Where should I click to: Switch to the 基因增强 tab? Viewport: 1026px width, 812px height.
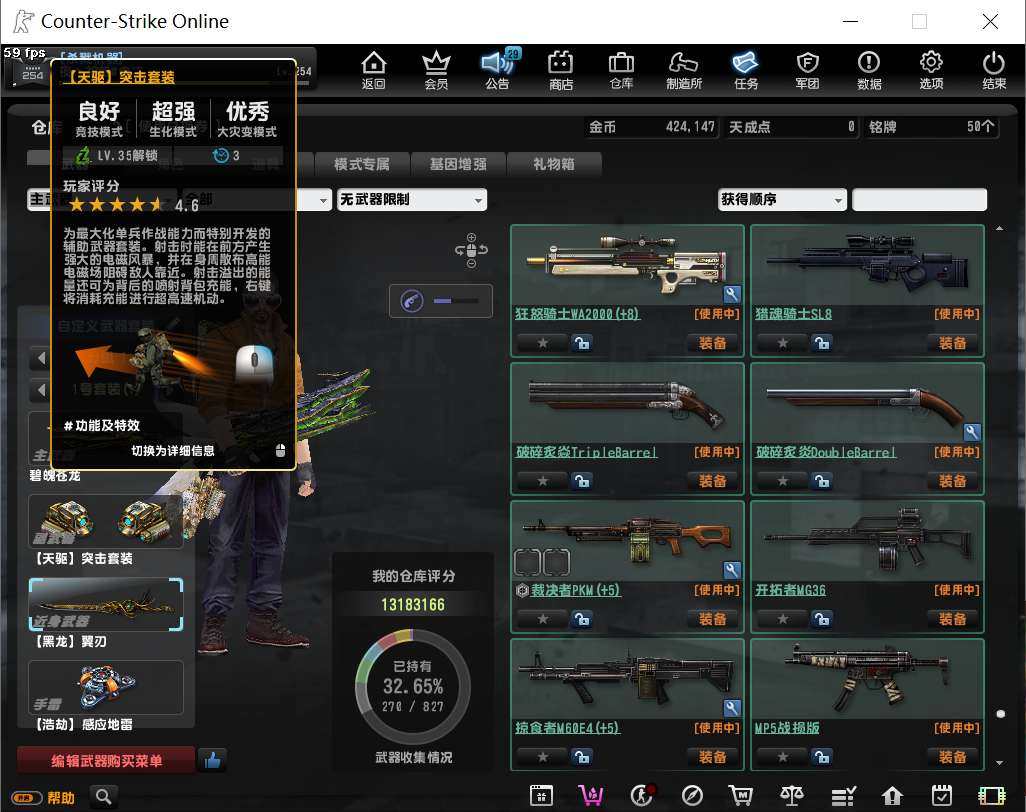(458, 164)
